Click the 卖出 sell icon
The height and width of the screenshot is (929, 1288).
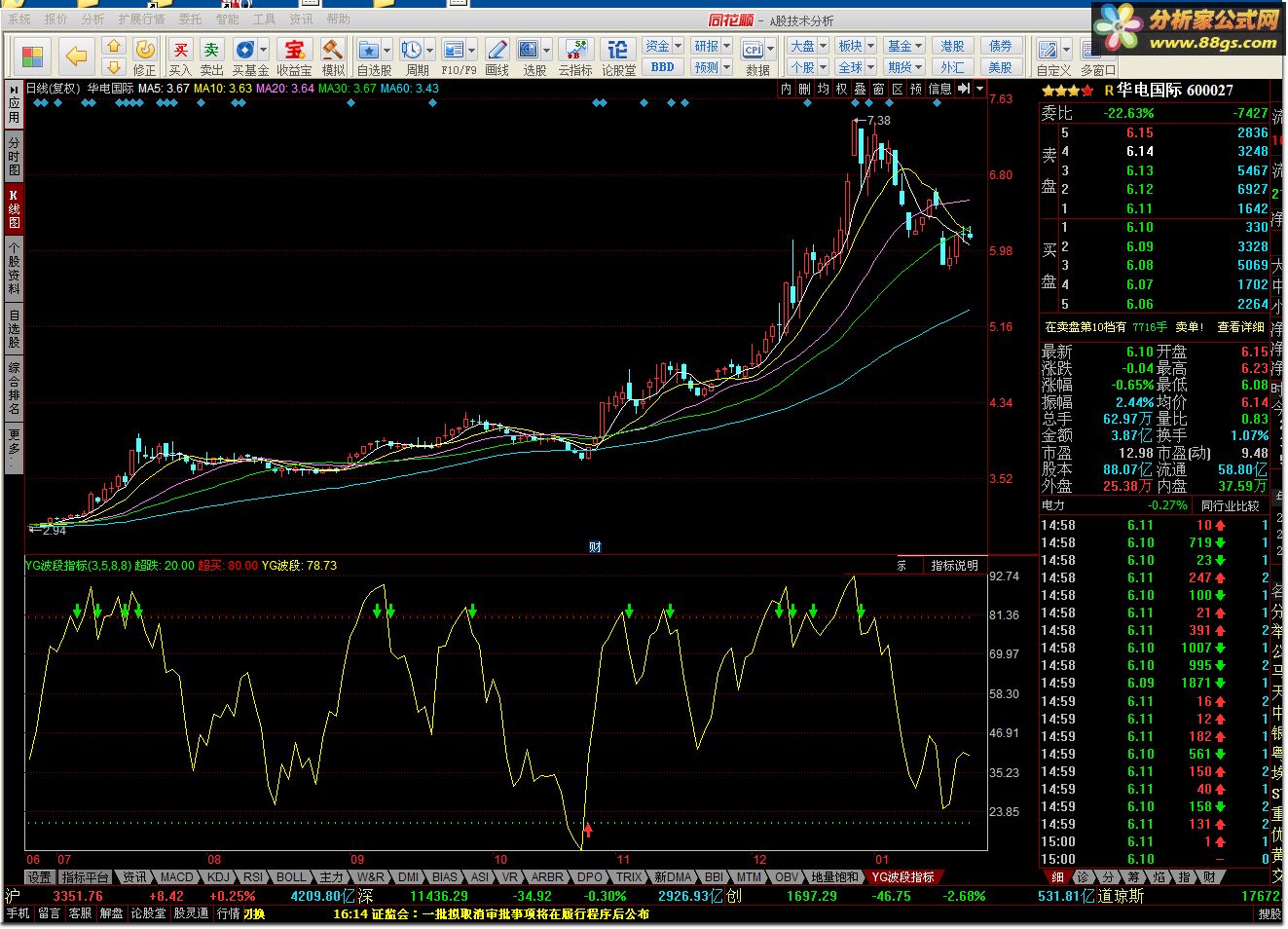click(x=211, y=56)
